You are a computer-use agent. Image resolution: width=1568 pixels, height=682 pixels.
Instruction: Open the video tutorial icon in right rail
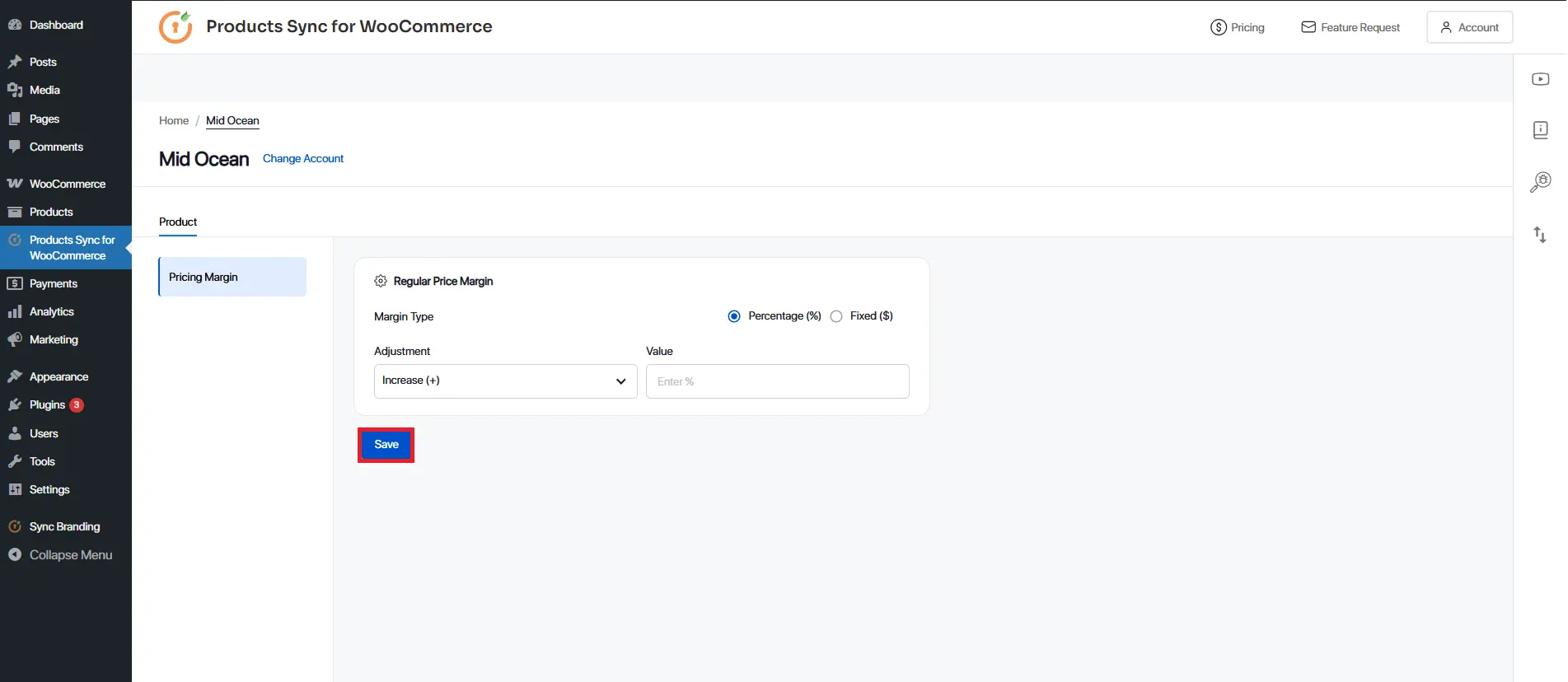coord(1540,79)
